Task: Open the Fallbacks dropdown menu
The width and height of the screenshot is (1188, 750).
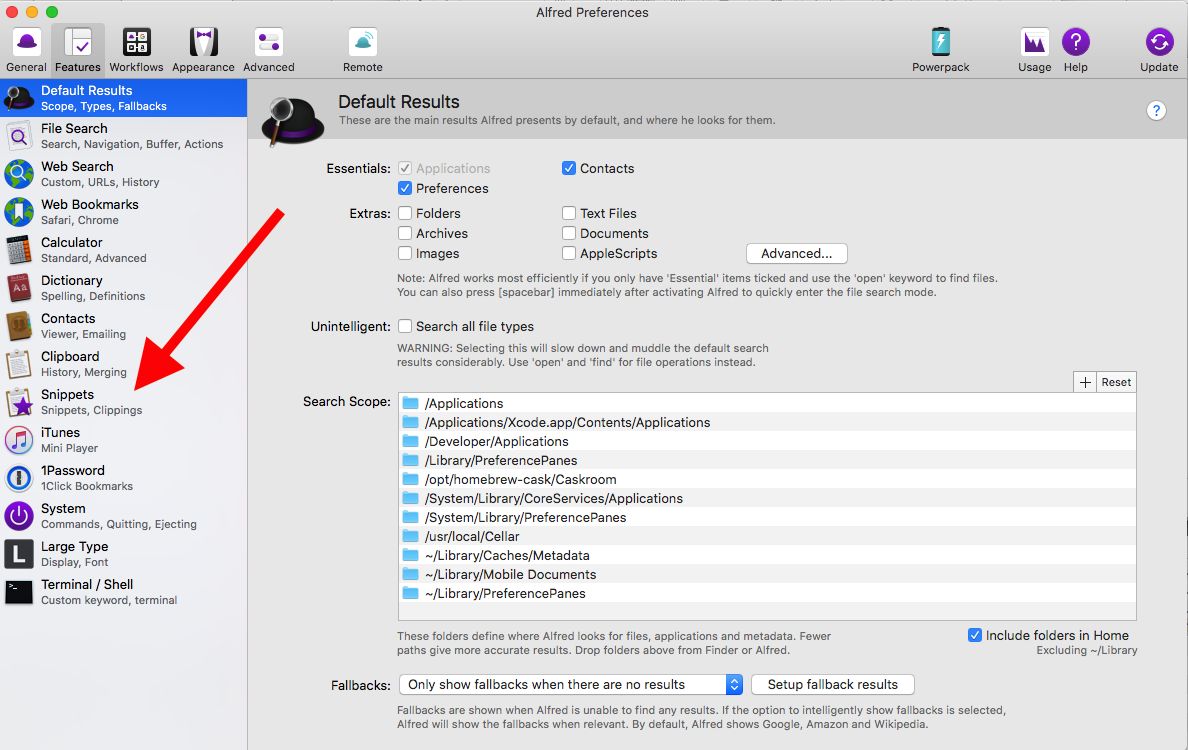Action: [571, 685]
